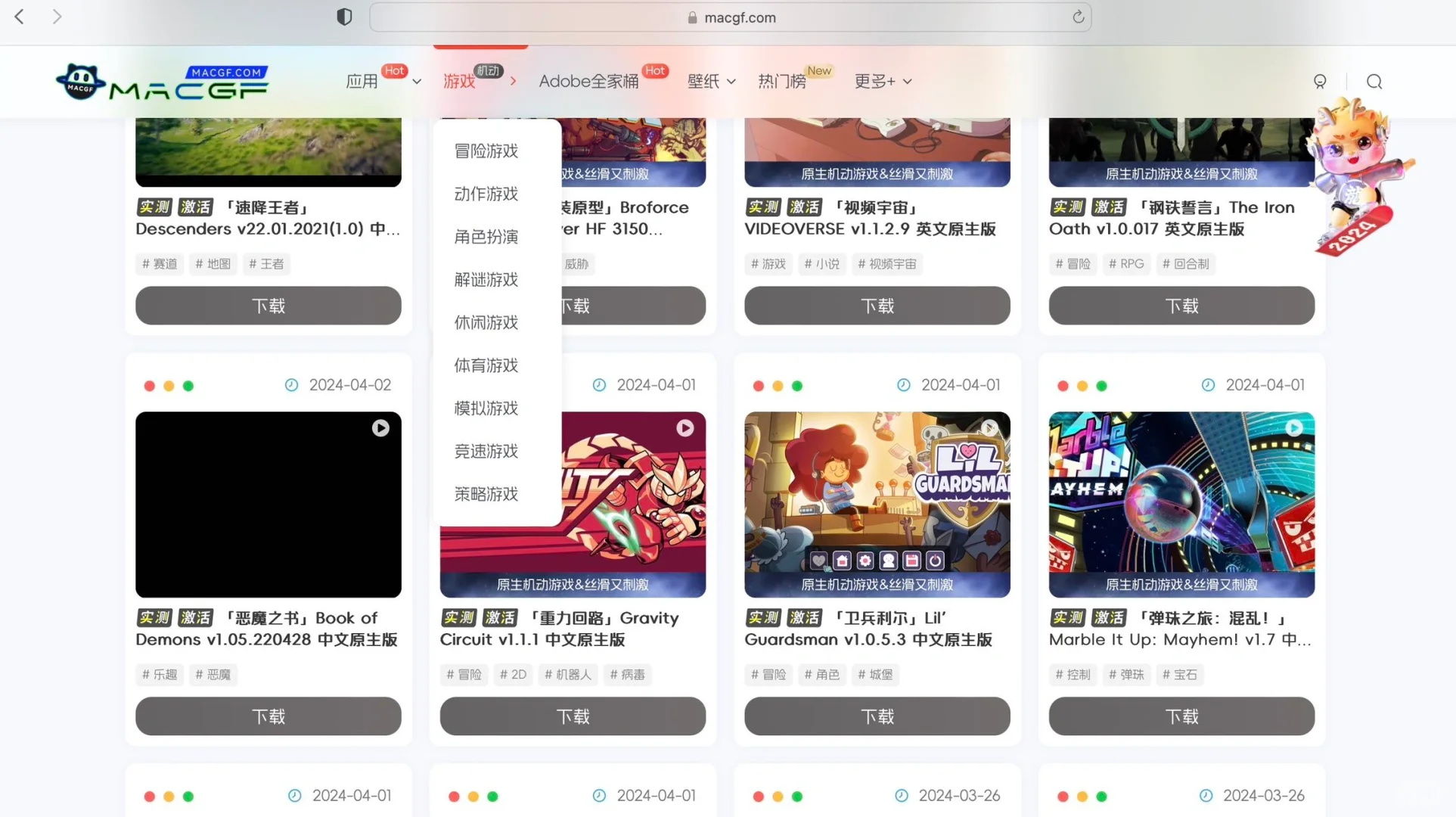
Task: Toggle the yellow dot on the Lil' Guardsman card
Action: click(778, 386)
